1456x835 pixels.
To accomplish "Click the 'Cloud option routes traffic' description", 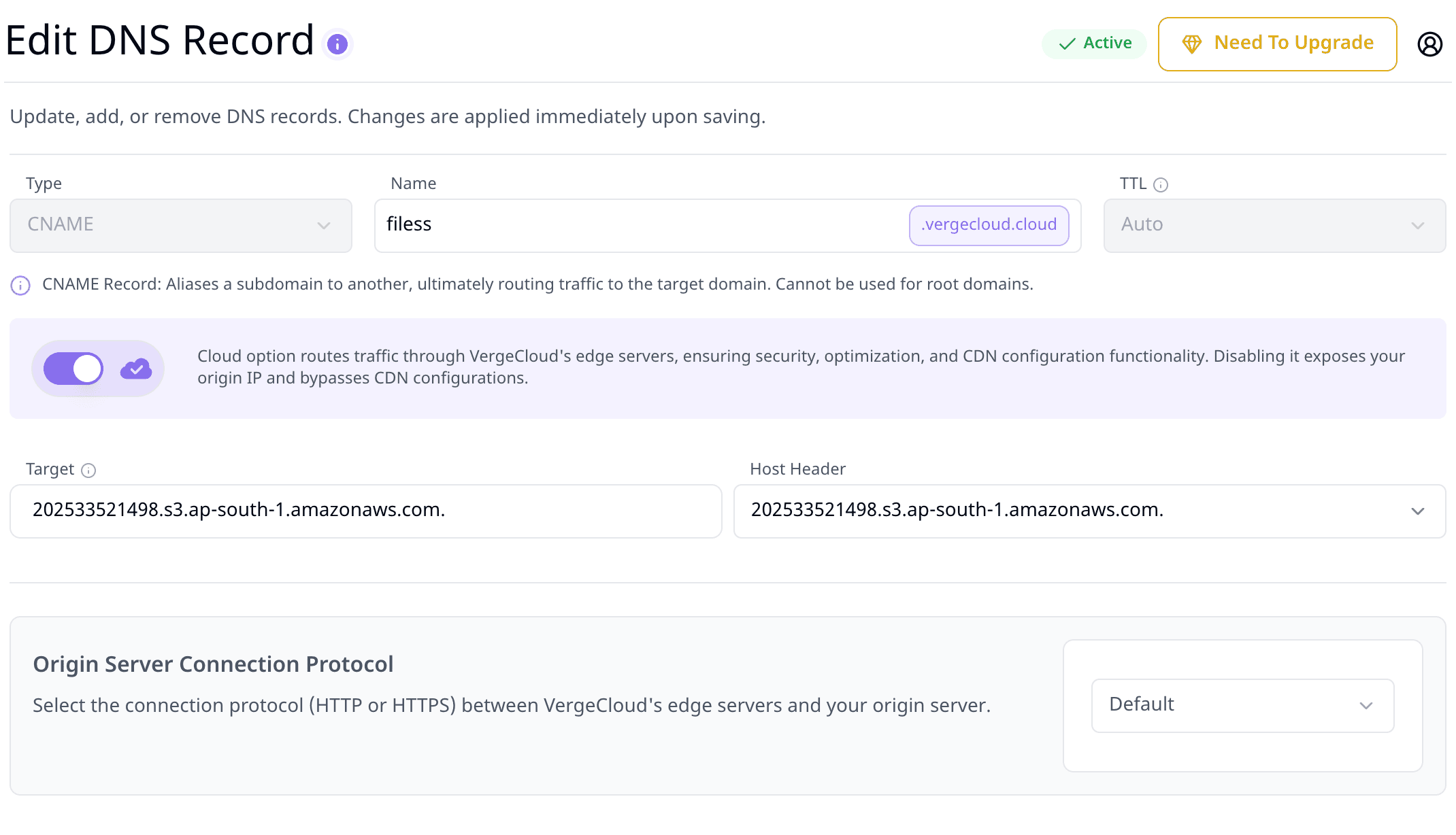I will (x=801, y=367).
